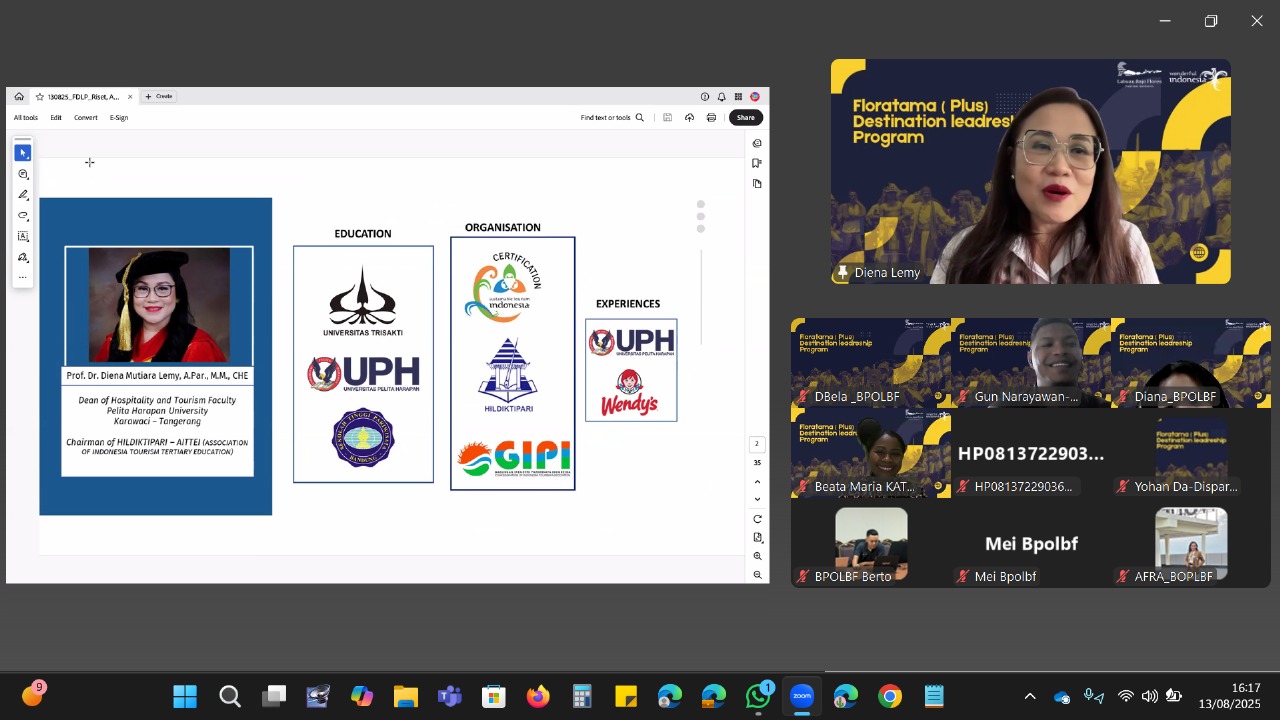Open the bookmarks panel icon

tap(758, 164)
